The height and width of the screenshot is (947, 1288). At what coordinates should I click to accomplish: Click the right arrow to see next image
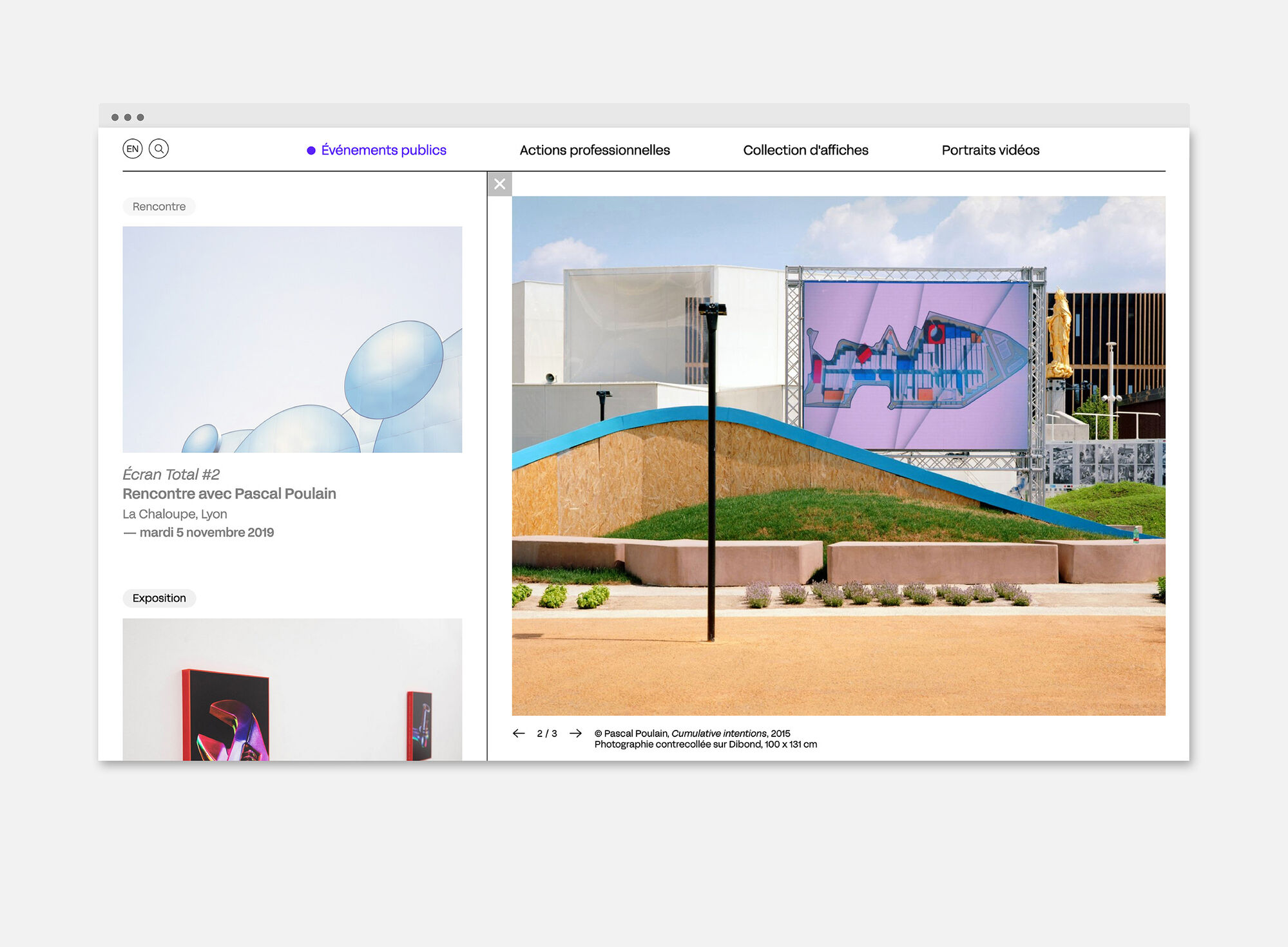click(575, 732)
